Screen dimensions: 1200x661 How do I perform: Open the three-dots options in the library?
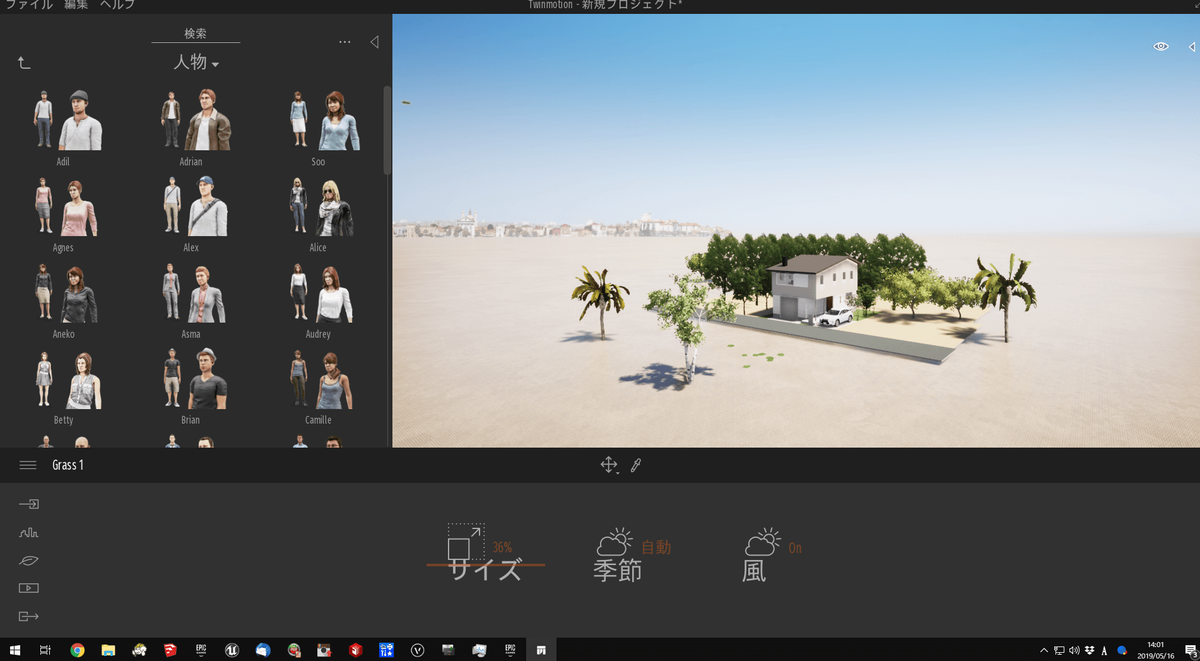pyautogui.click(x=345, y=43)
